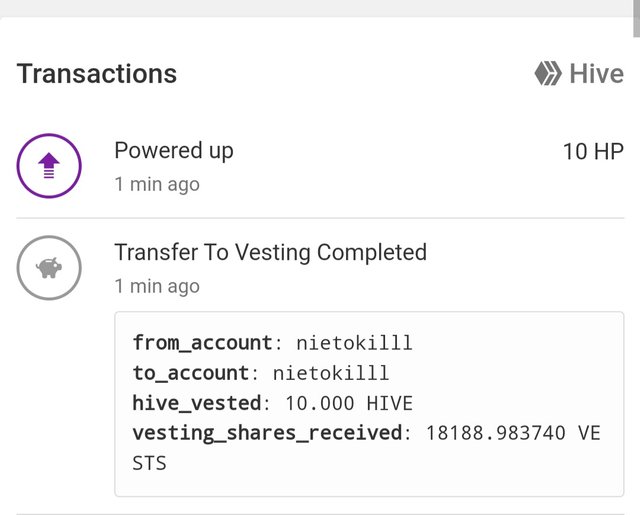This screenshot has height=515, width=640.
Task: Click the transaction details box
Action: [369, 404]
